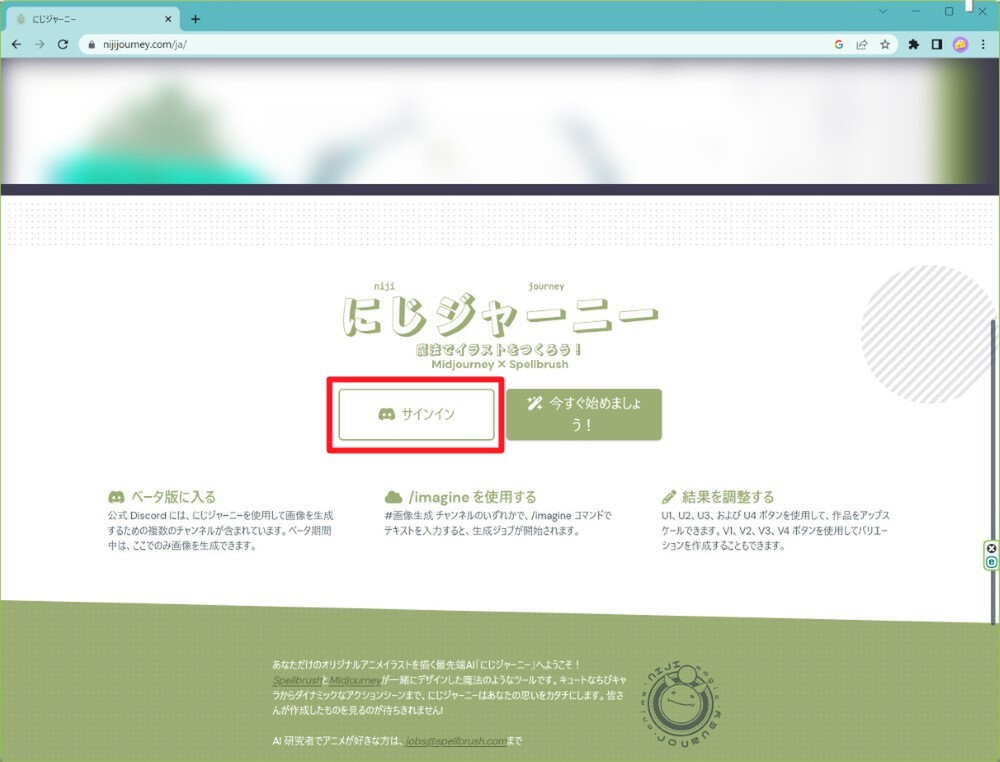Open the extensions puzzle icon
1000x762 pixels.
(914, 45)
